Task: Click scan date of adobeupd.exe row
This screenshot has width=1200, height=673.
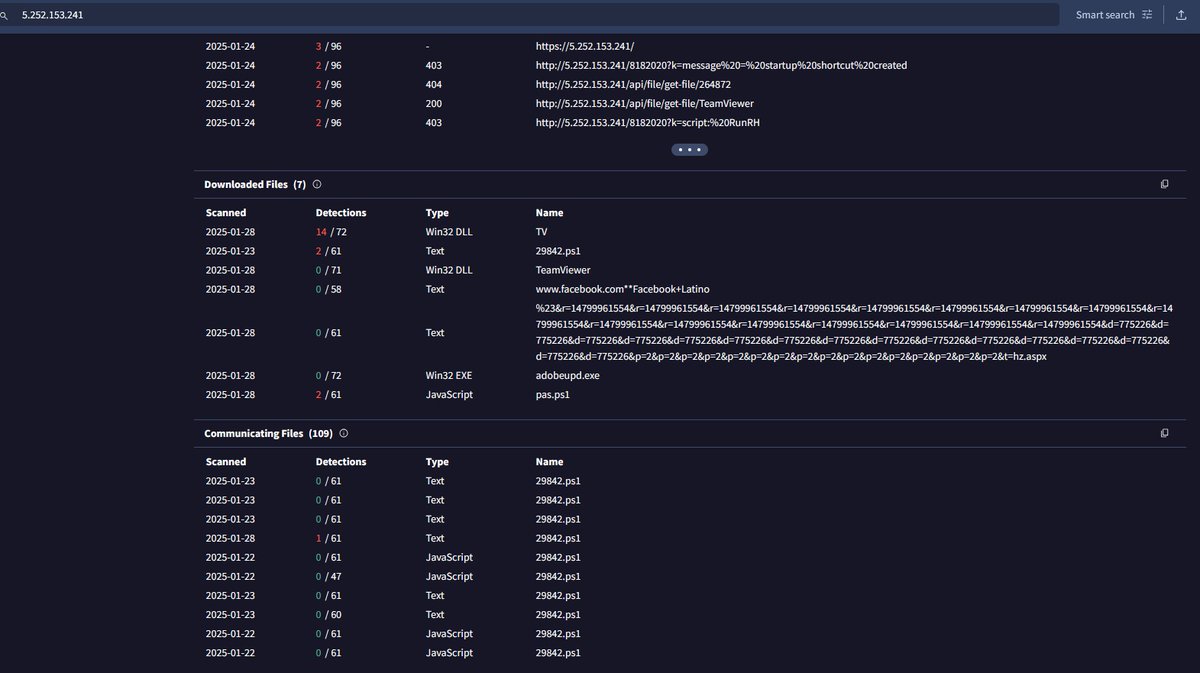Action: [x=230, y=376]
